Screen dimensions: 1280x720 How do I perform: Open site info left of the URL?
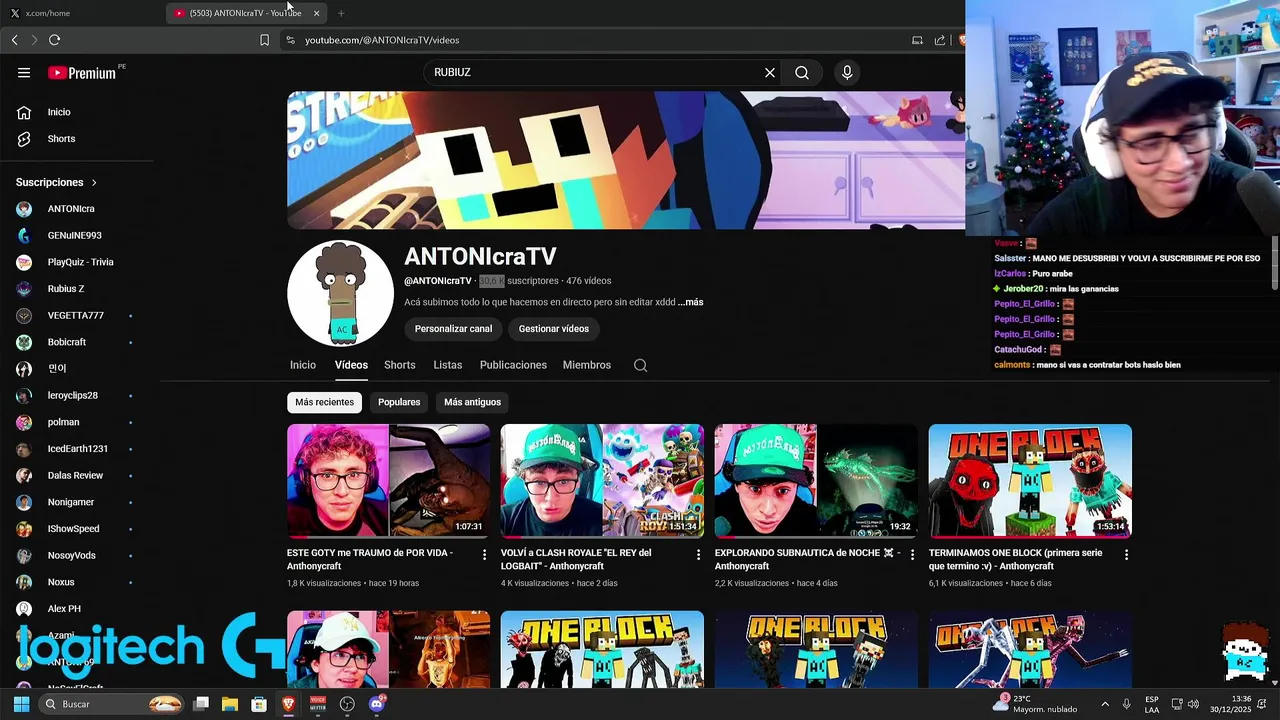pyautogui.click(x=290, y=40)
